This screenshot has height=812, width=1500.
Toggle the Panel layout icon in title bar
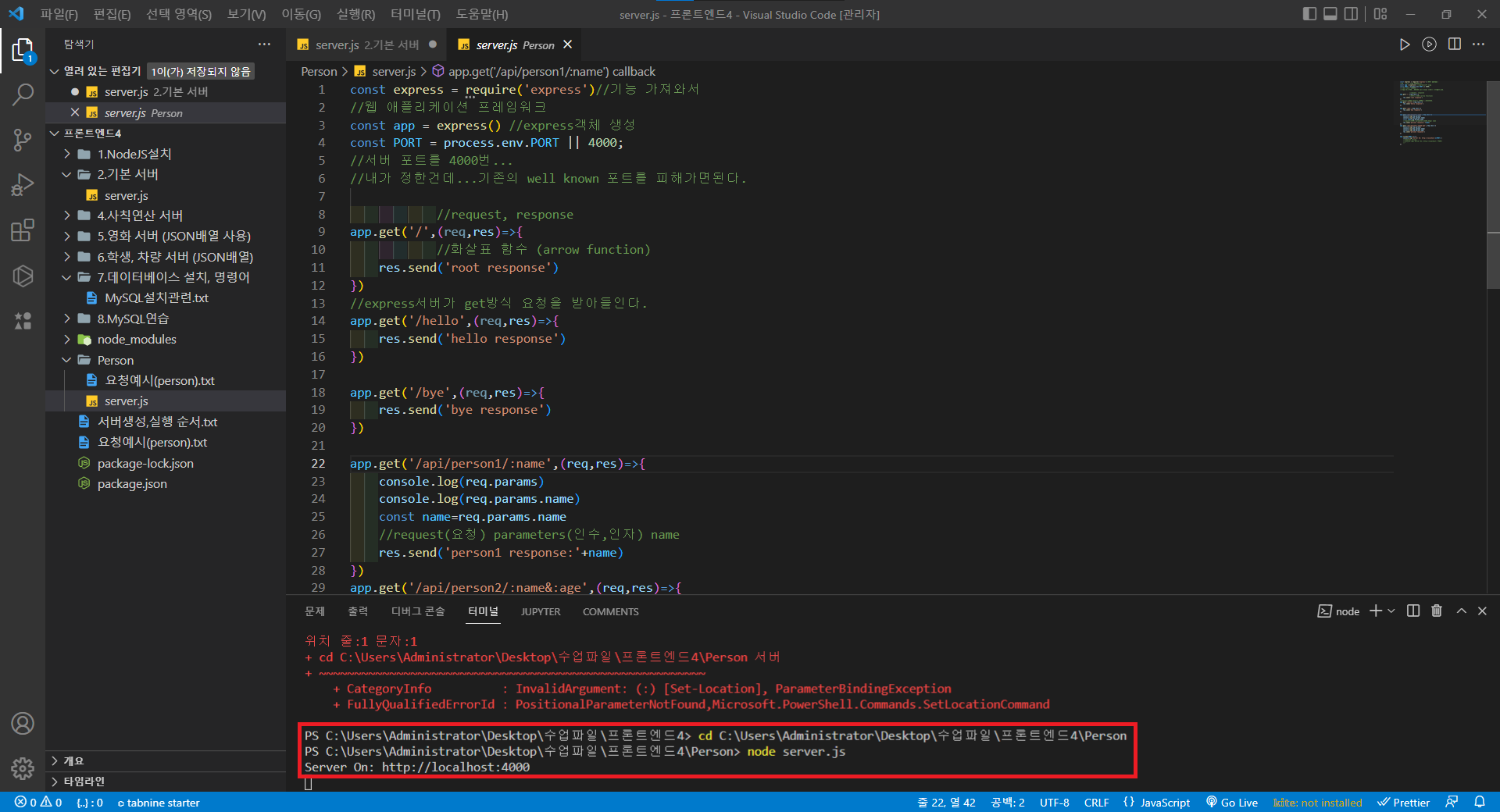(x=1330, y=14)
